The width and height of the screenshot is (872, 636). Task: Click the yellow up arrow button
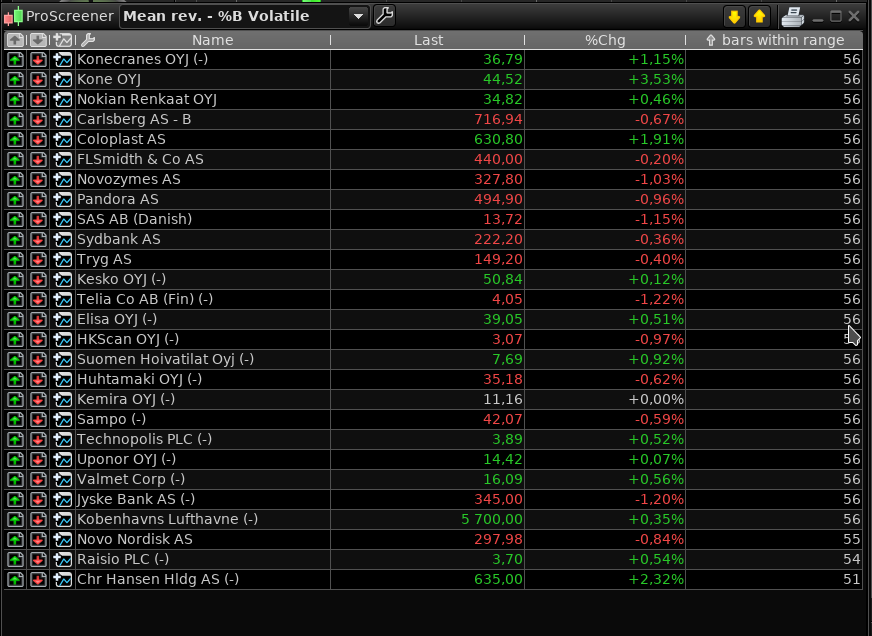759,17
